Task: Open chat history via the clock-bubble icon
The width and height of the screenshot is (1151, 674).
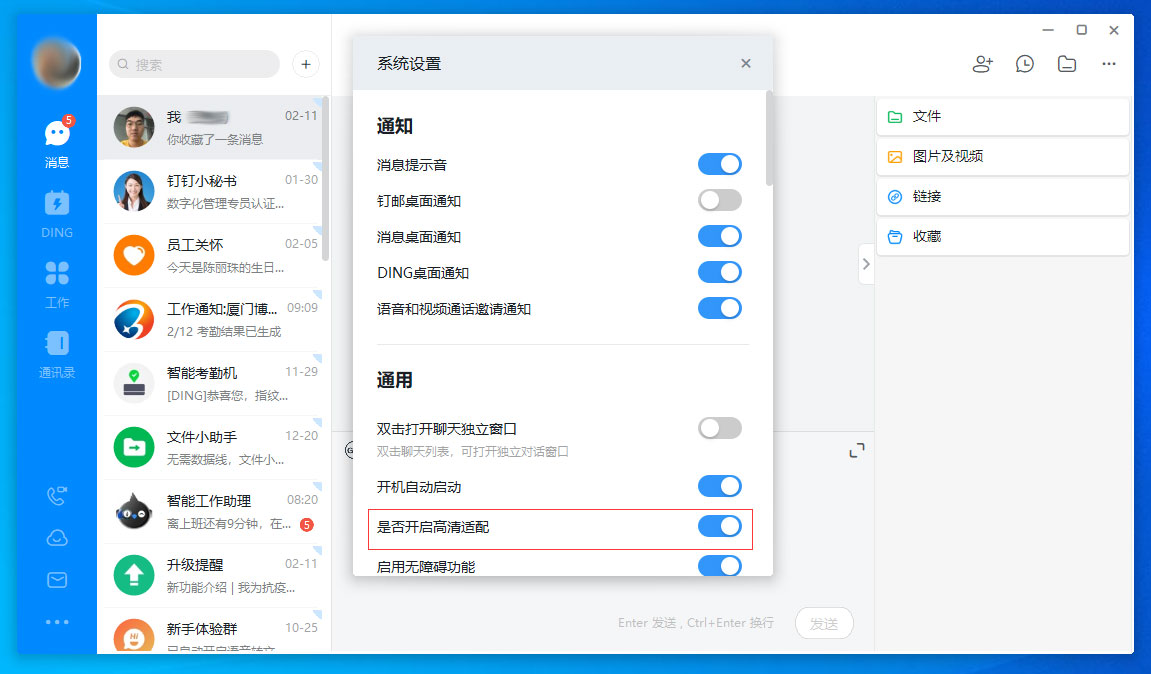Action: (x=1024, y=63)
